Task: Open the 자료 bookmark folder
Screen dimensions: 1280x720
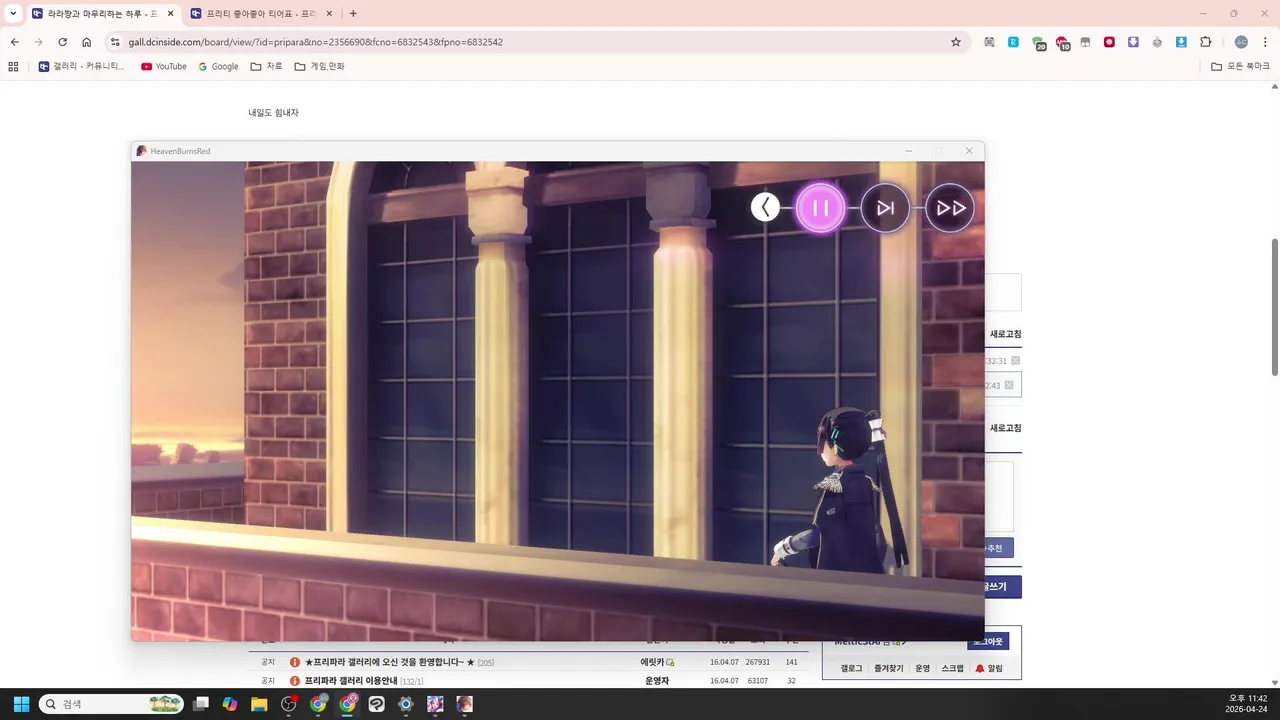Action: [x=266, y=66]
